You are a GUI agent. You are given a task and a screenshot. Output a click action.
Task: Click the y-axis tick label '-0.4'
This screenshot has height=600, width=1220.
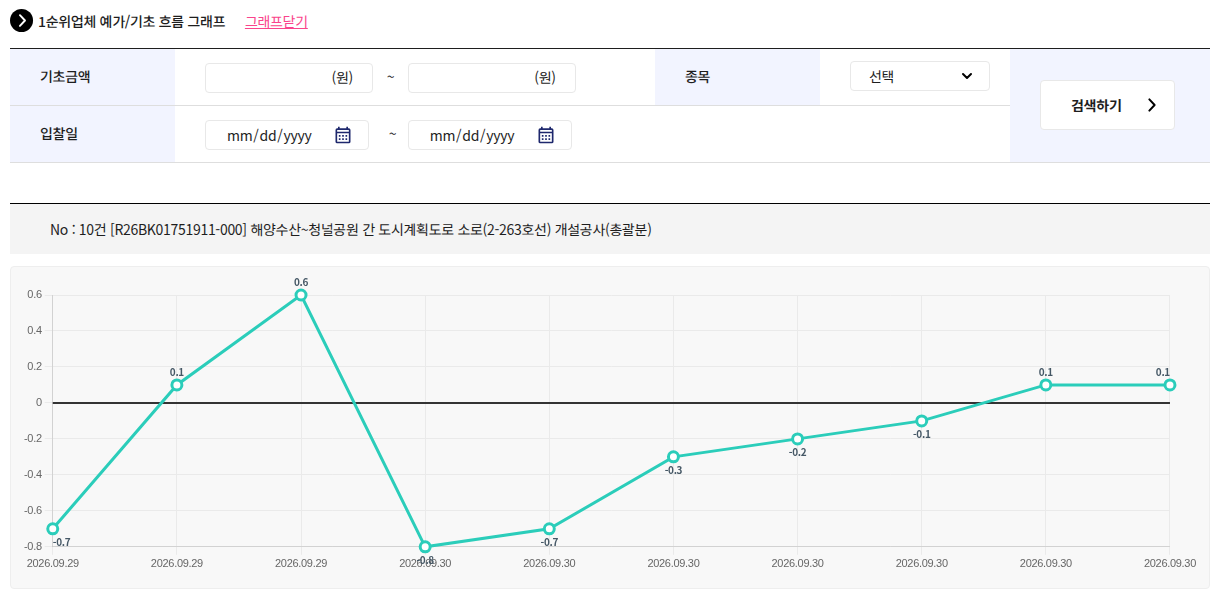(32, 474)
